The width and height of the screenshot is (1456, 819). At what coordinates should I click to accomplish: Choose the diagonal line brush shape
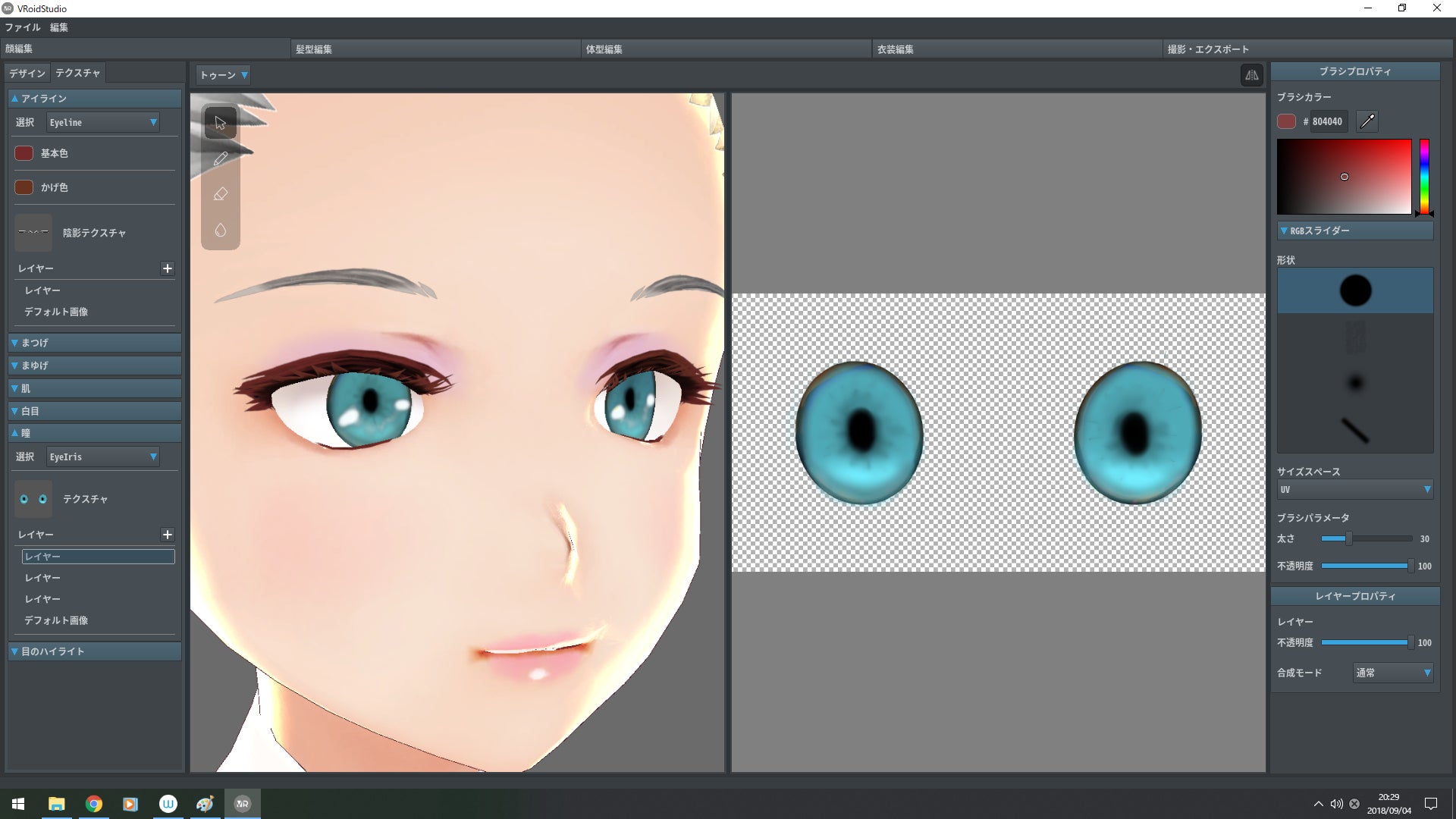1354,430
